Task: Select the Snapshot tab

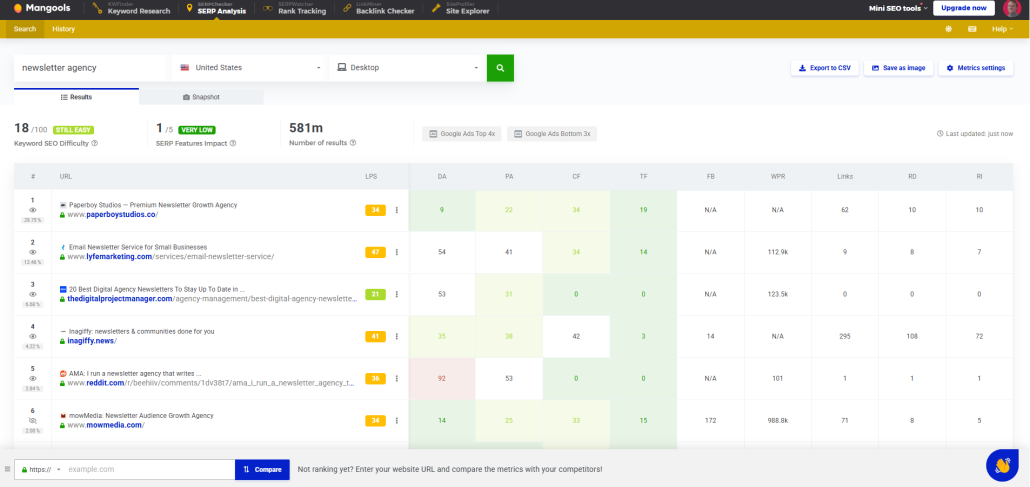Action: [201, 97]
